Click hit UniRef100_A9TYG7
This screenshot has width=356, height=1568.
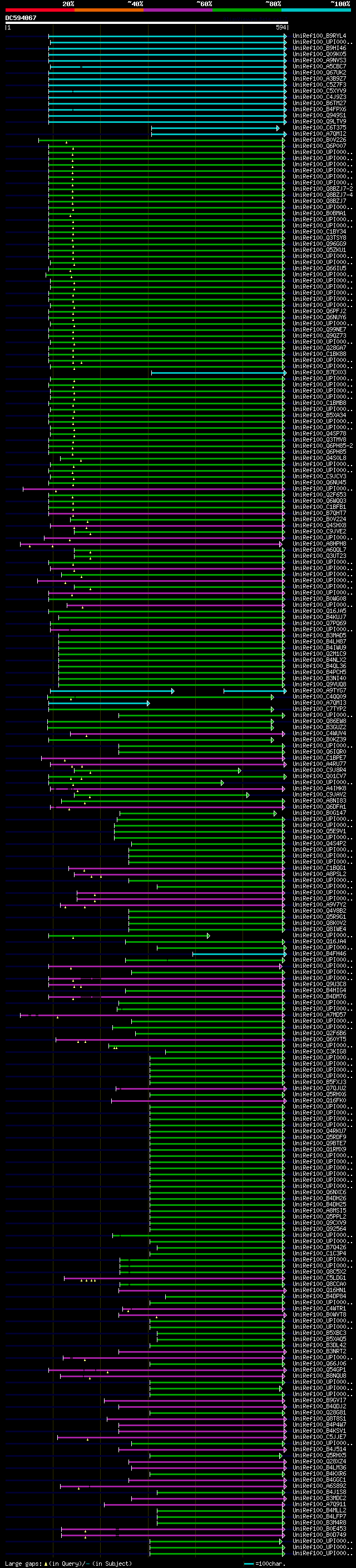319,690
